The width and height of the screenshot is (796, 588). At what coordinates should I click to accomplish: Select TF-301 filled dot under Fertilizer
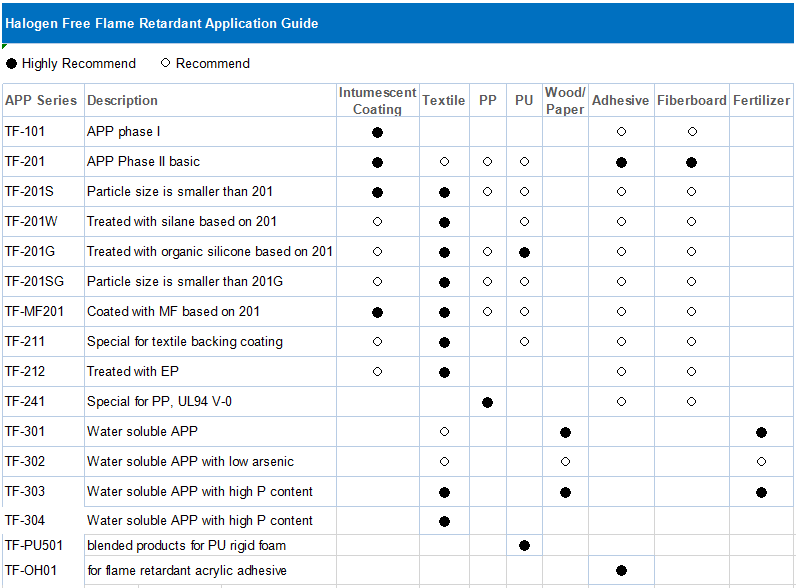coord(761,432)
